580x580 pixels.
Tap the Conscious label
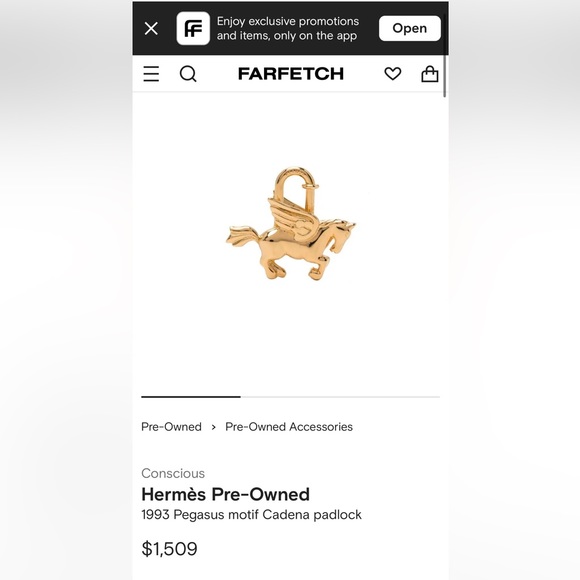173,473
